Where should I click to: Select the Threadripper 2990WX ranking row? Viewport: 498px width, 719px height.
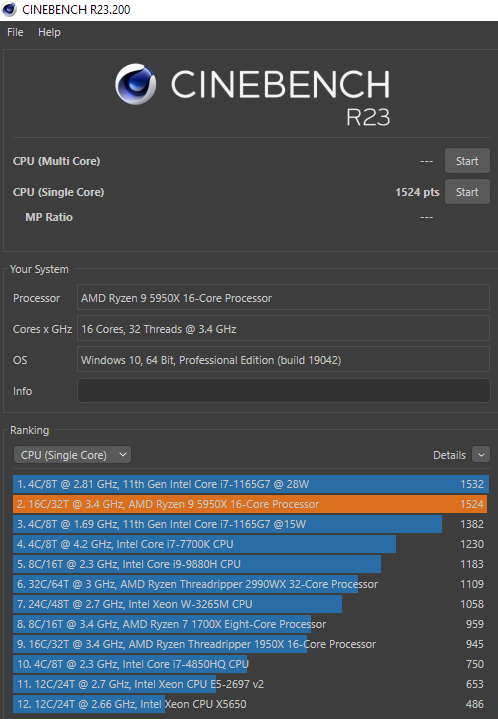click(x=251, y=584)
